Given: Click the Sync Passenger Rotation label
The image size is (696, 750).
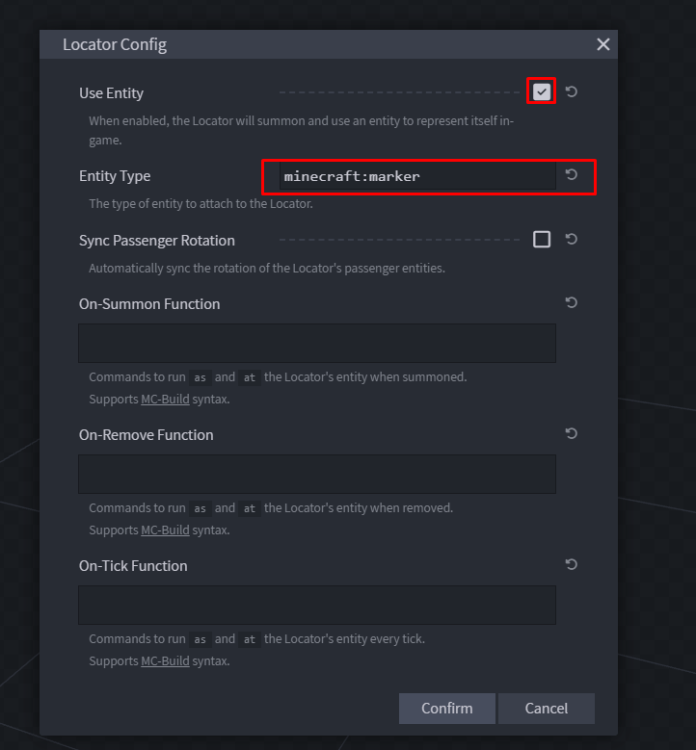Looking at the screenshot, I should [157, 240].
